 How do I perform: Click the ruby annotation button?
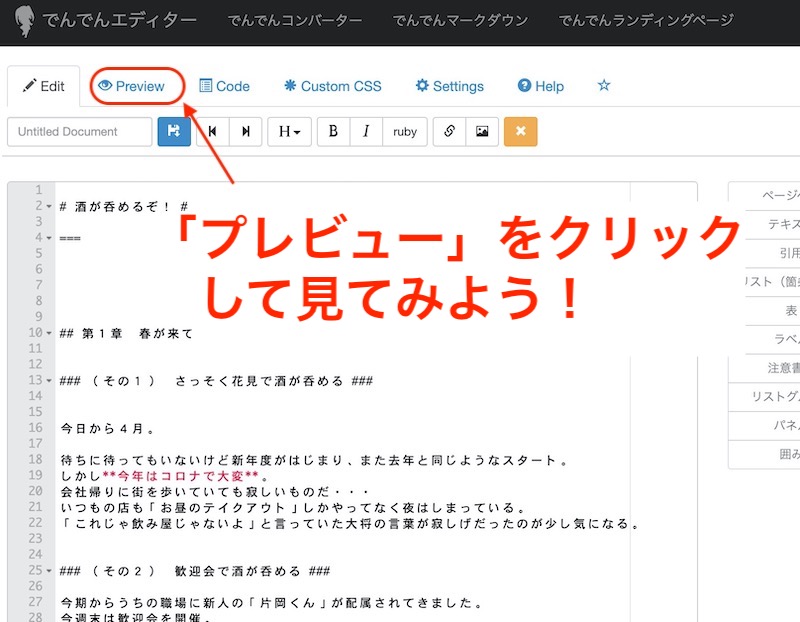pos(405,132)
